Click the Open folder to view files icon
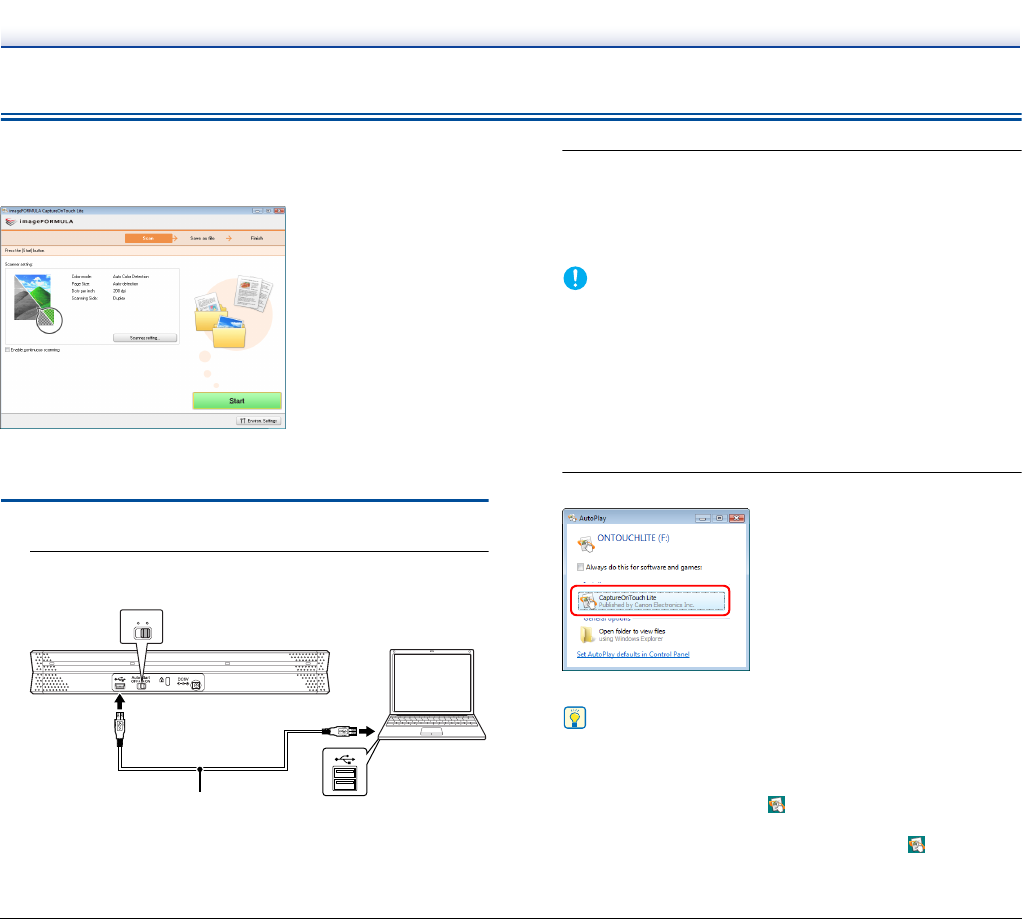1022x919 pixels. tap(588, 635)
